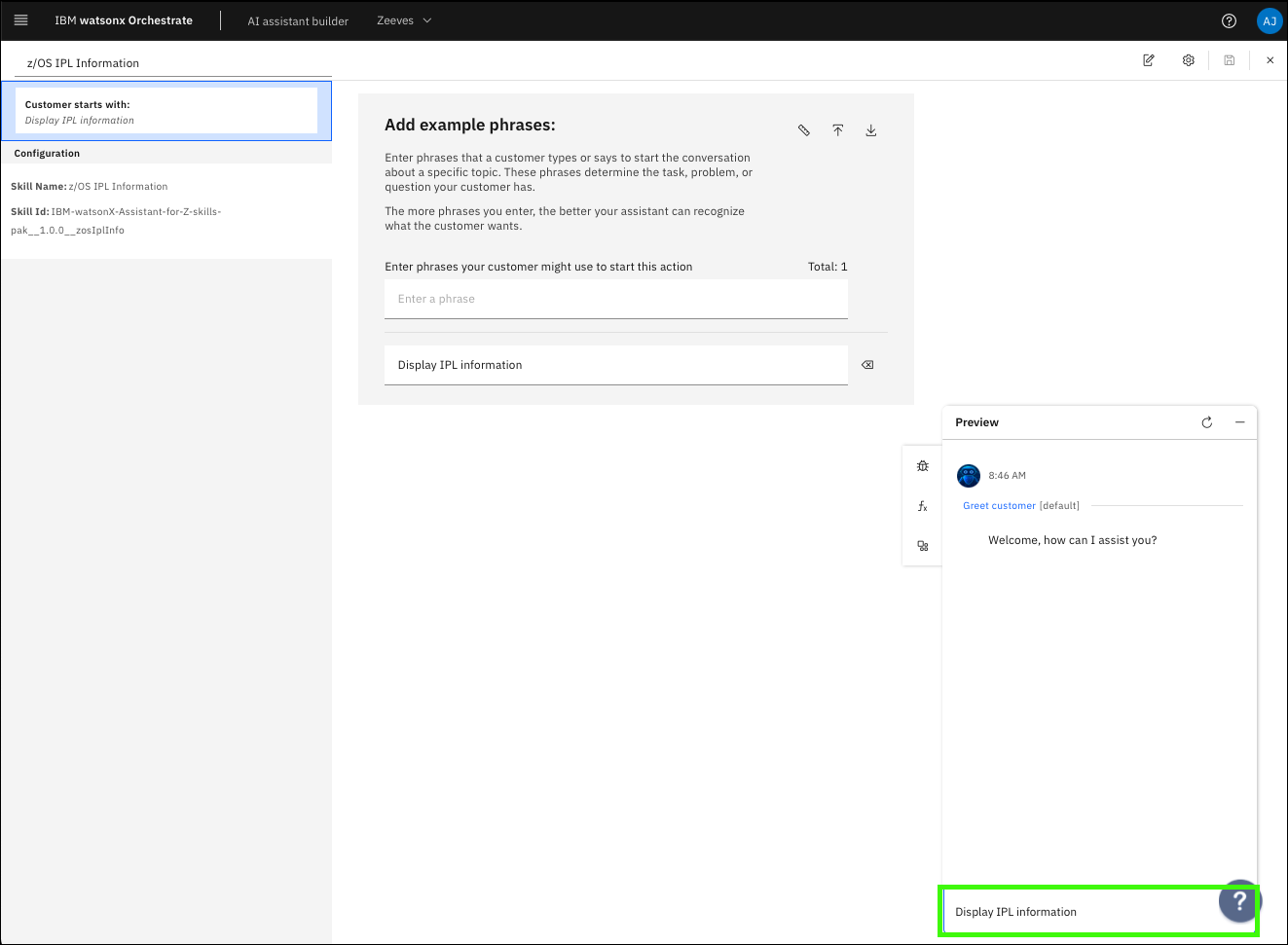Refresh the Preview chat panel
The height and width of the screenshot is (945, 1288).
[1207, 422]
